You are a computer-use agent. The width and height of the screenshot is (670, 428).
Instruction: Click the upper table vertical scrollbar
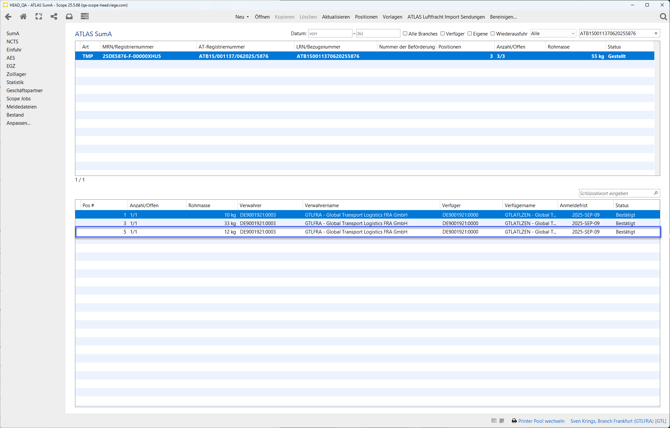657,108
